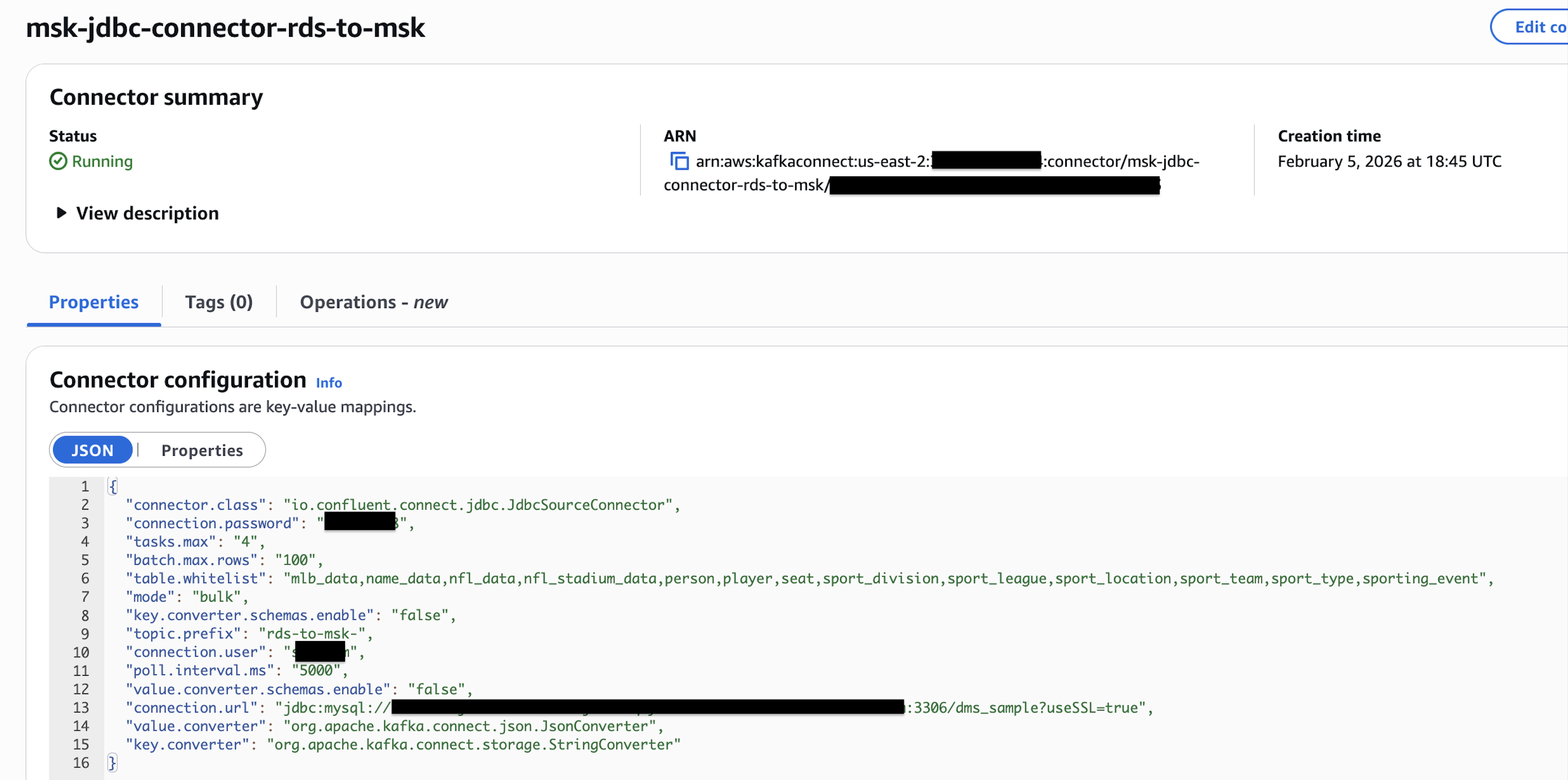The image size is (1568, 780).
Task: Select the JSON view toggle
Action: 92,450
